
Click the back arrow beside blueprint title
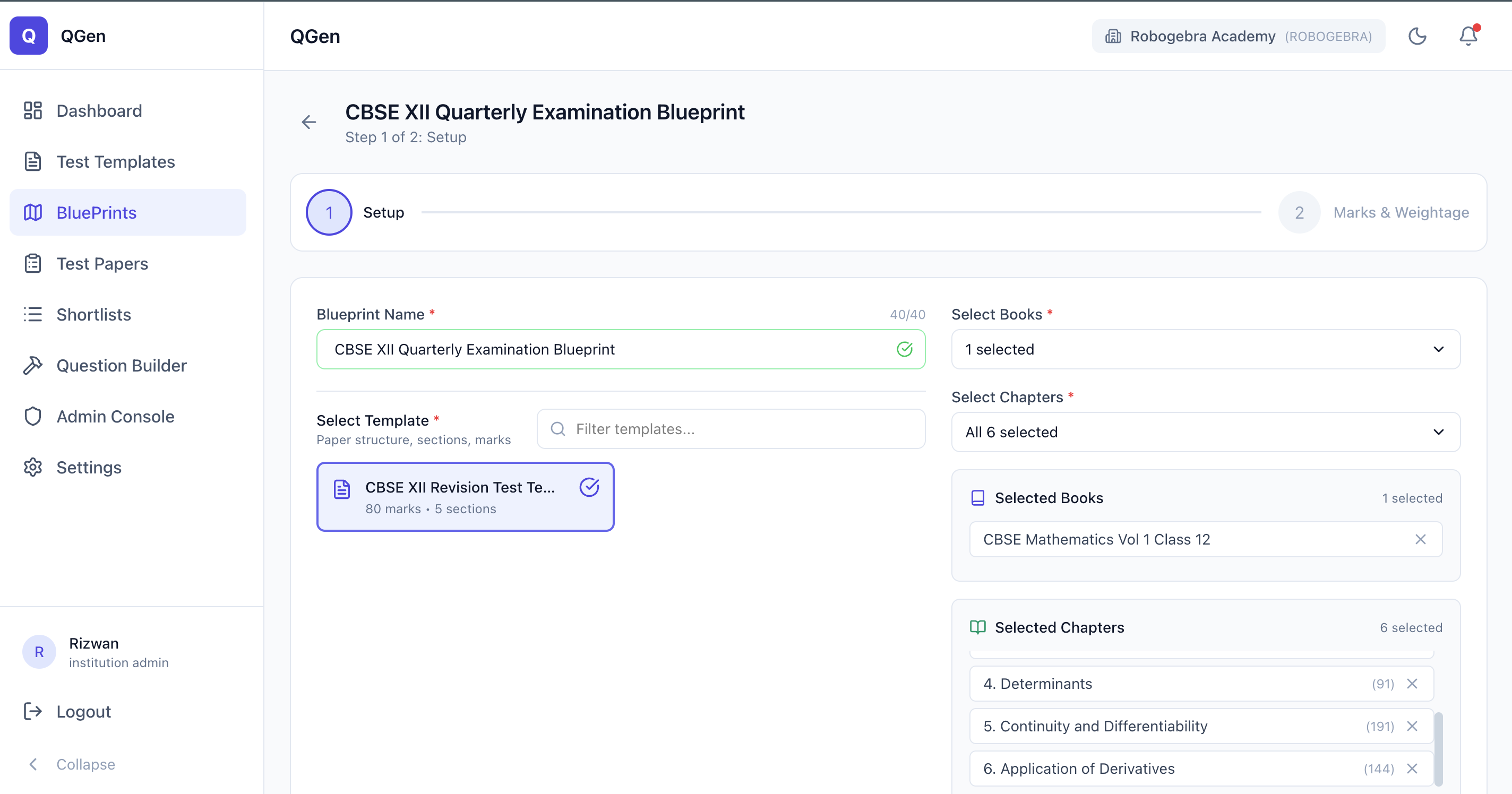(309, 122)
